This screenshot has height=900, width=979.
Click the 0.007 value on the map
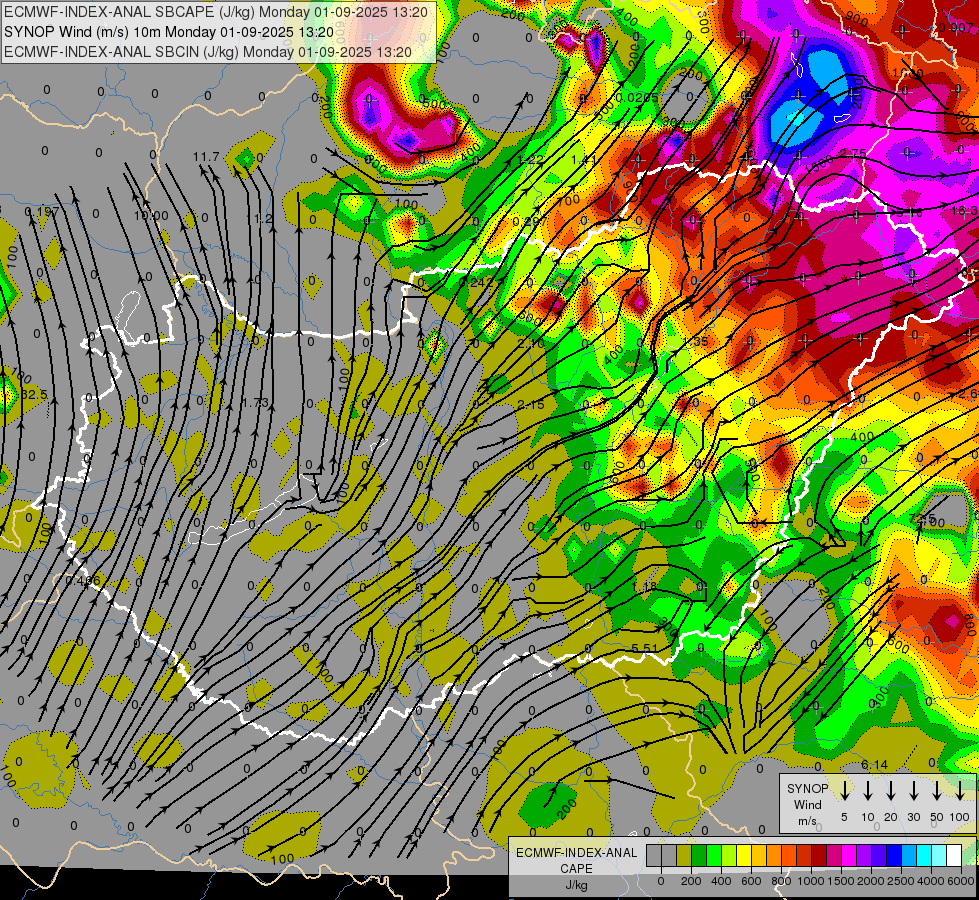956,28
